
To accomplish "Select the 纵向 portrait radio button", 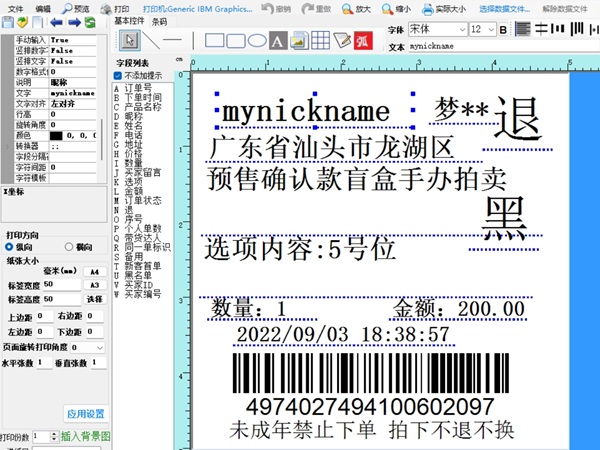I will tap(9, 247).
